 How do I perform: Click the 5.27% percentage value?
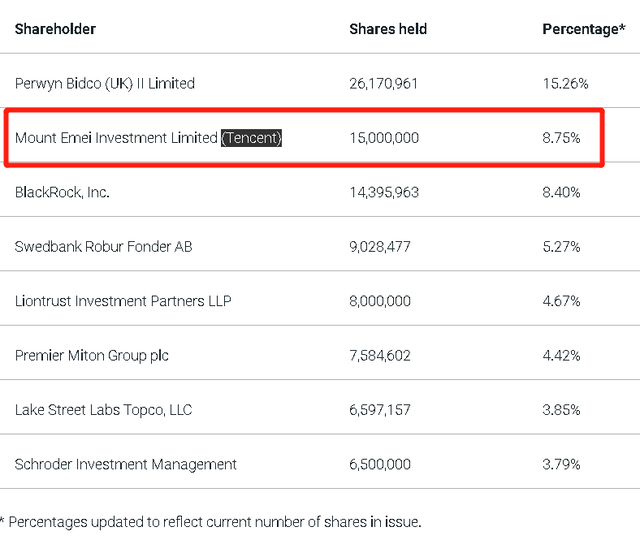(x=561, y=246)
